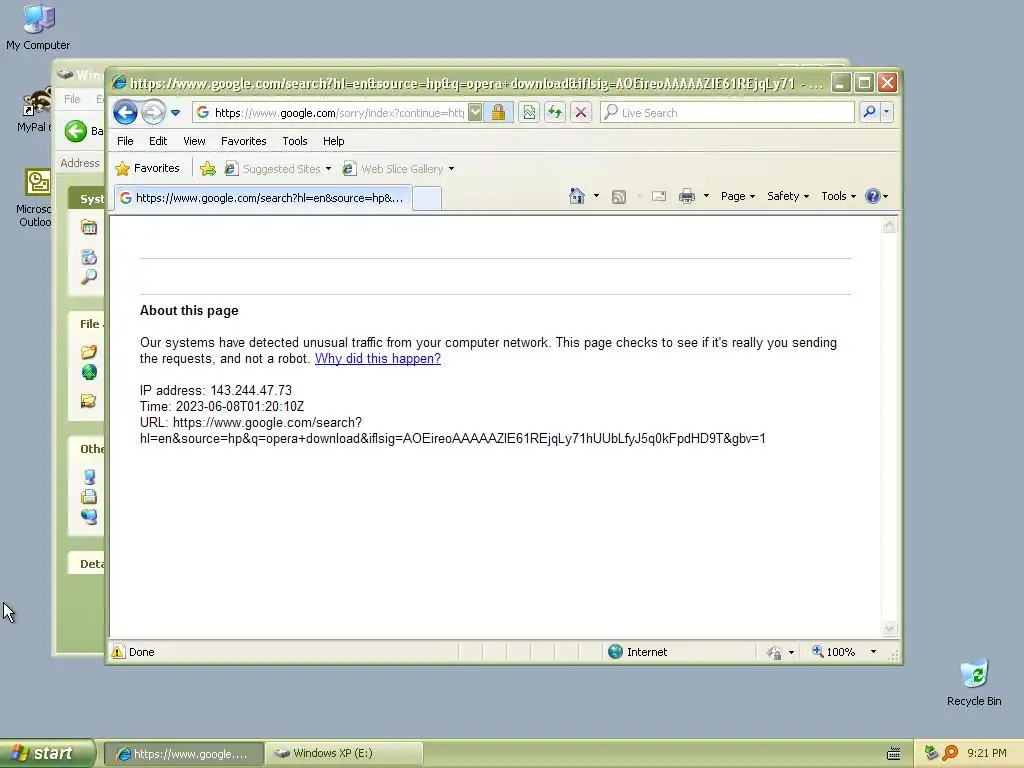
Task: Expand Web Slice Gallery dropdown arrow
Action: [x=451, y=168]
